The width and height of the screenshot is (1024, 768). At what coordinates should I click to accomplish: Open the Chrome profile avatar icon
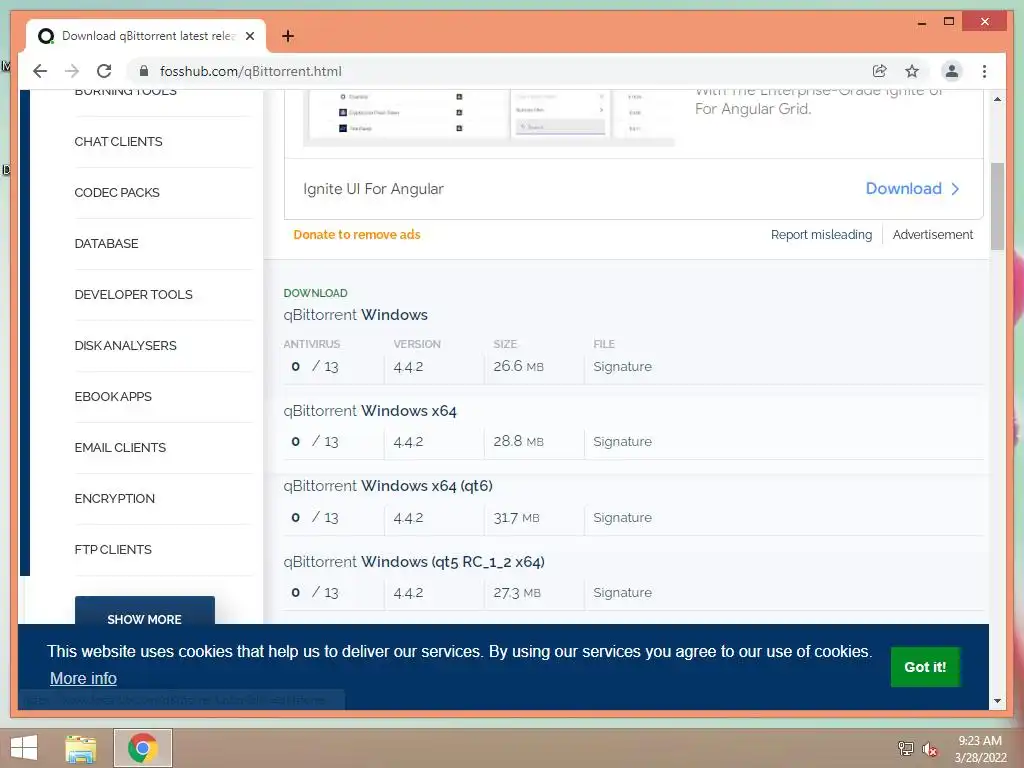coord(952,71)
